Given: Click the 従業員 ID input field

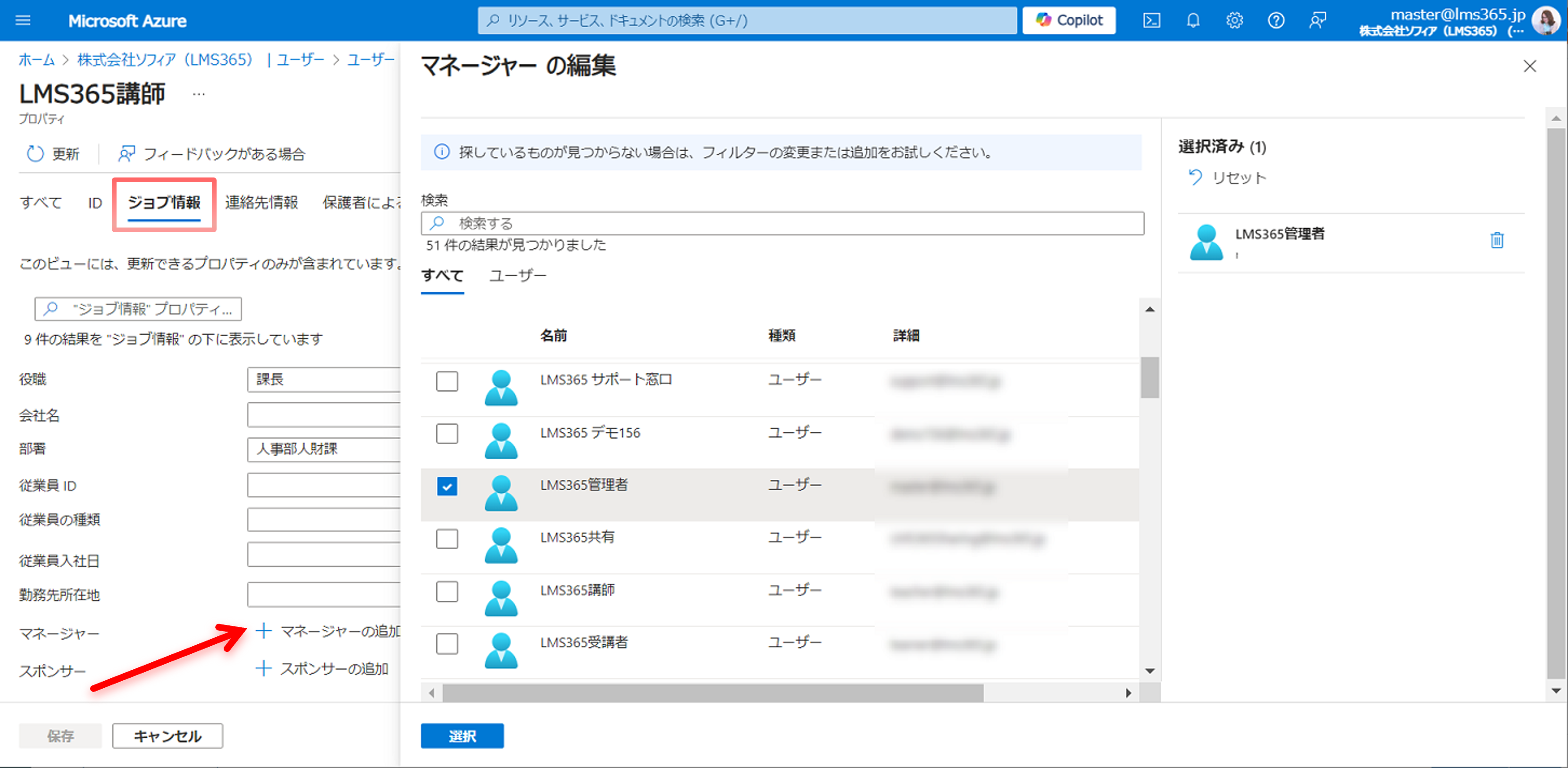Looking at the screenshot, I should click(324, 485).
